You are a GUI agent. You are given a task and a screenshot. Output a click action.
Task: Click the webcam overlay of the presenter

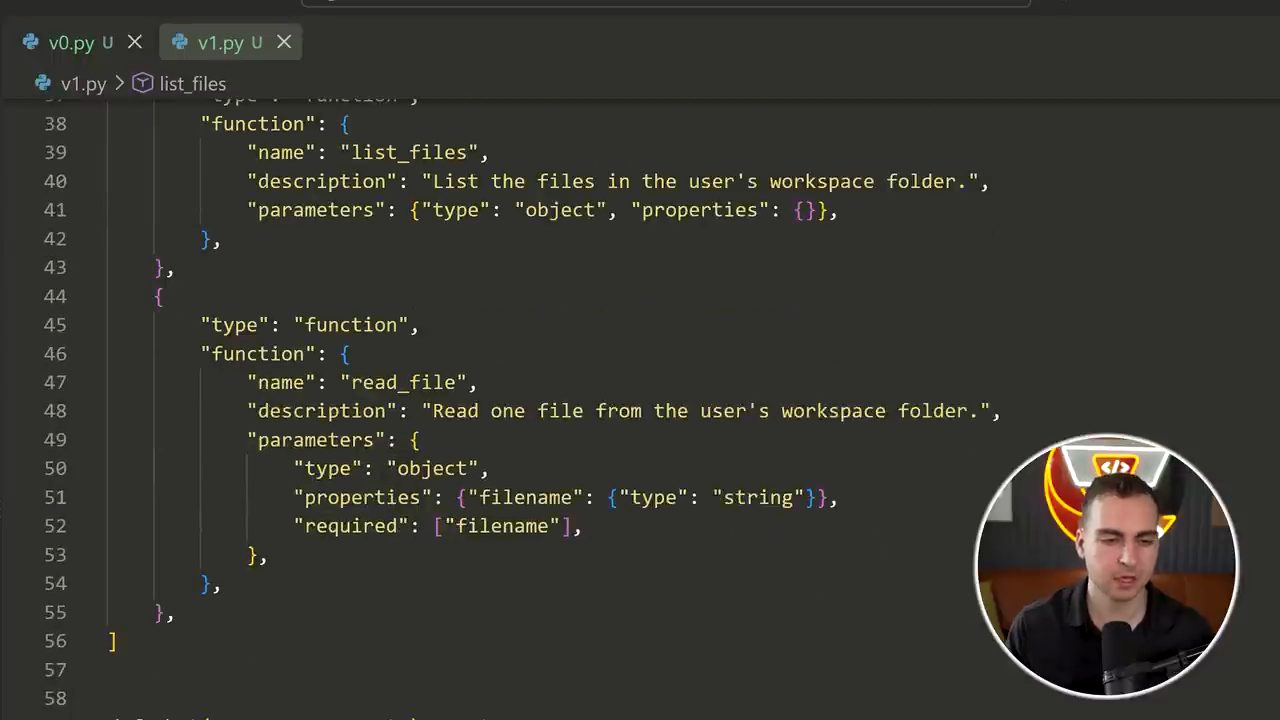(1107, 565)
